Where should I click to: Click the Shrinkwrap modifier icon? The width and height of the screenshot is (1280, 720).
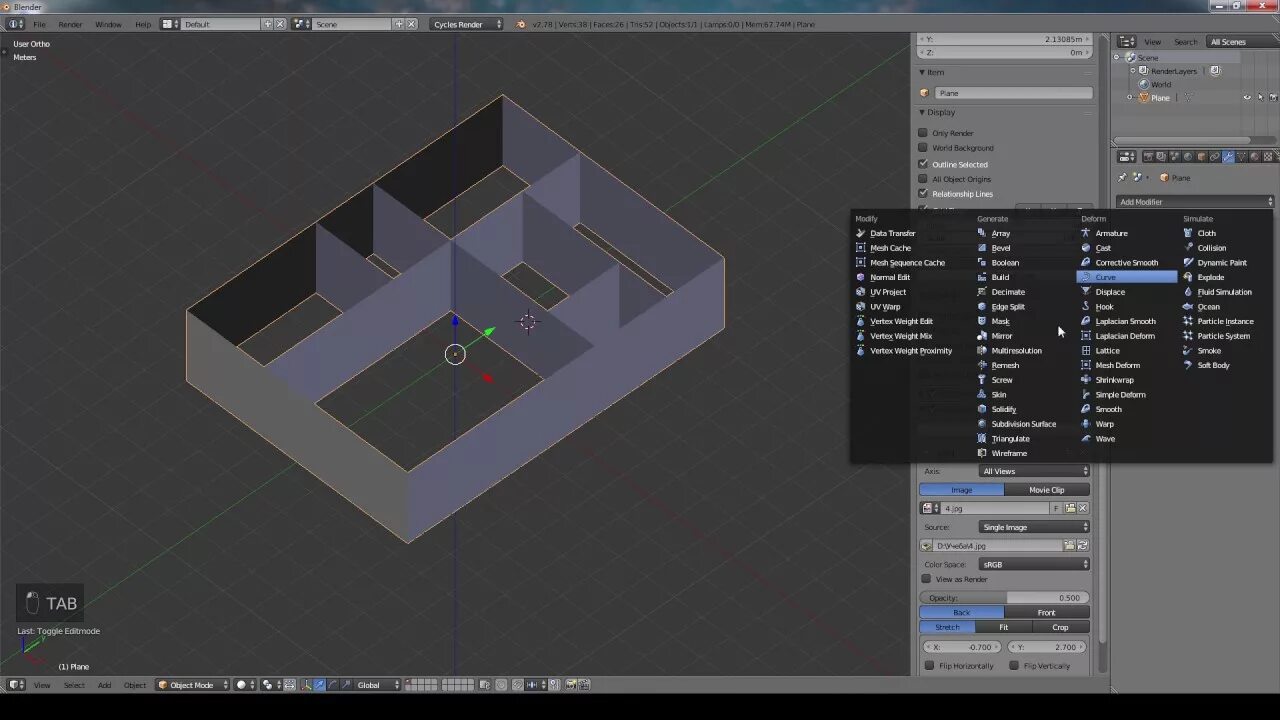(1086, 380)
